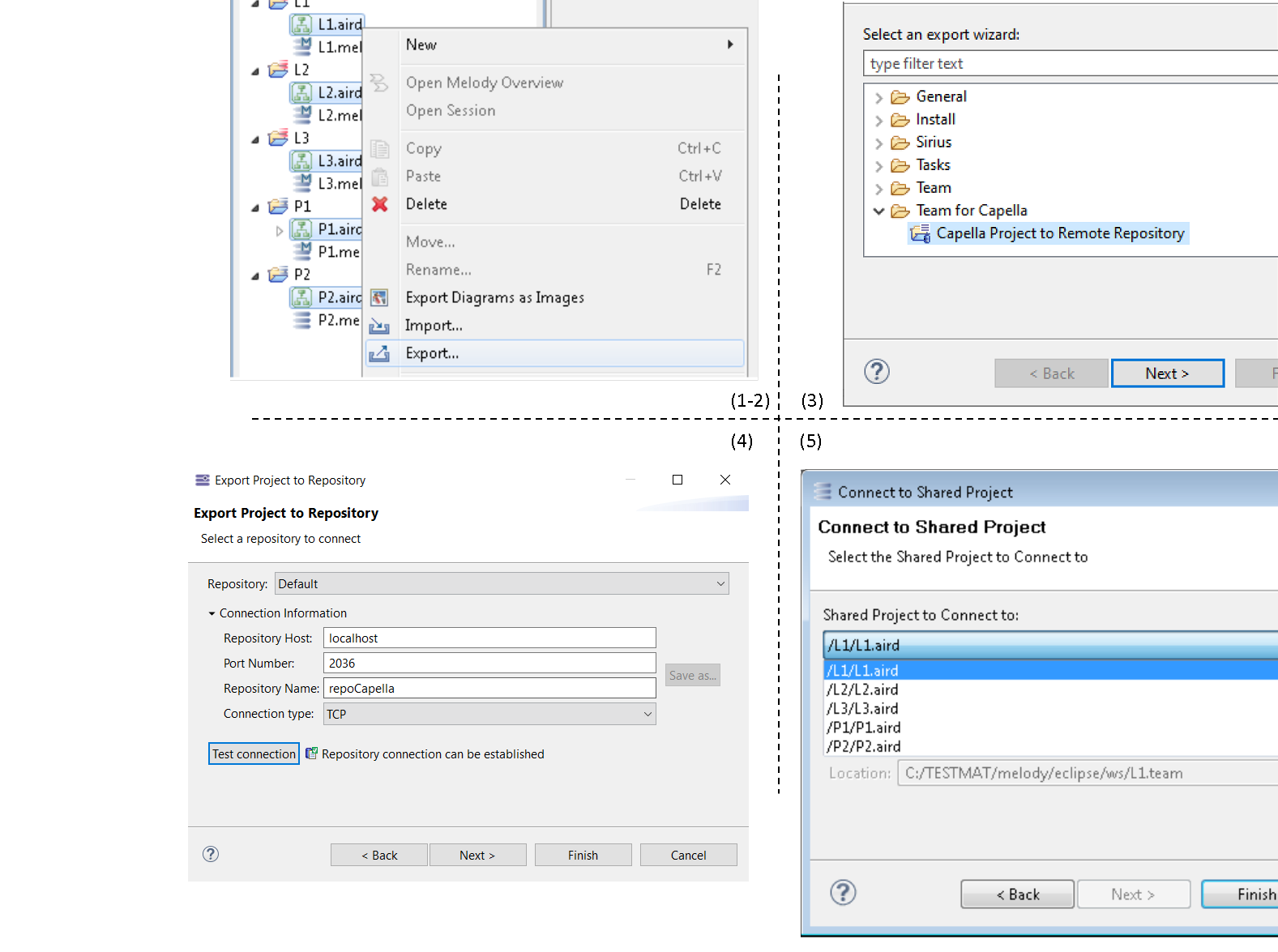Expand the P1.aird tree node
Image resolution: width=1278 pixels, height=952 pixels.
click(280, 230)
